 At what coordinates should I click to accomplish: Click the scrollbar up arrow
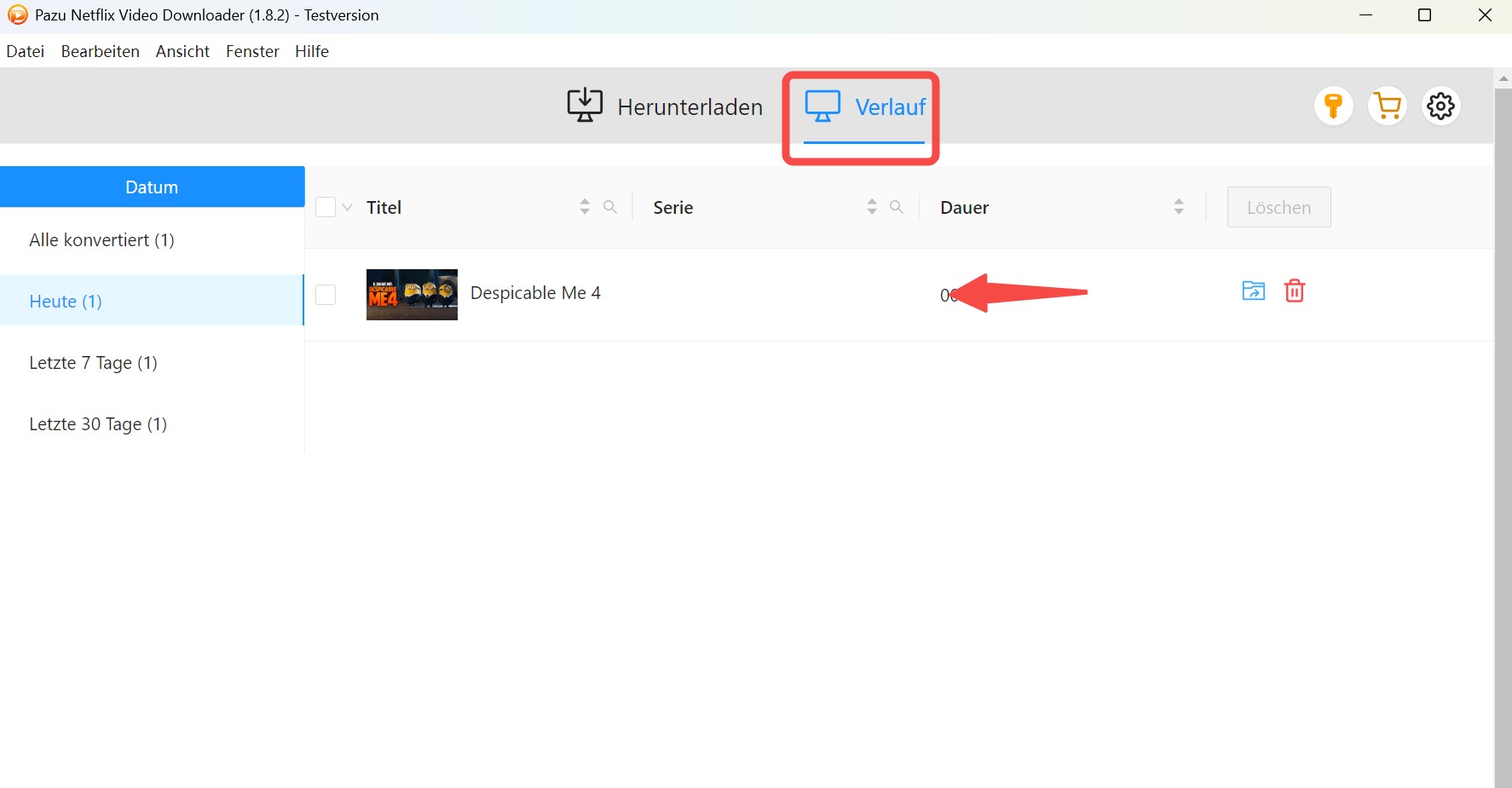pyautogui.click(x=1503, y=78)
